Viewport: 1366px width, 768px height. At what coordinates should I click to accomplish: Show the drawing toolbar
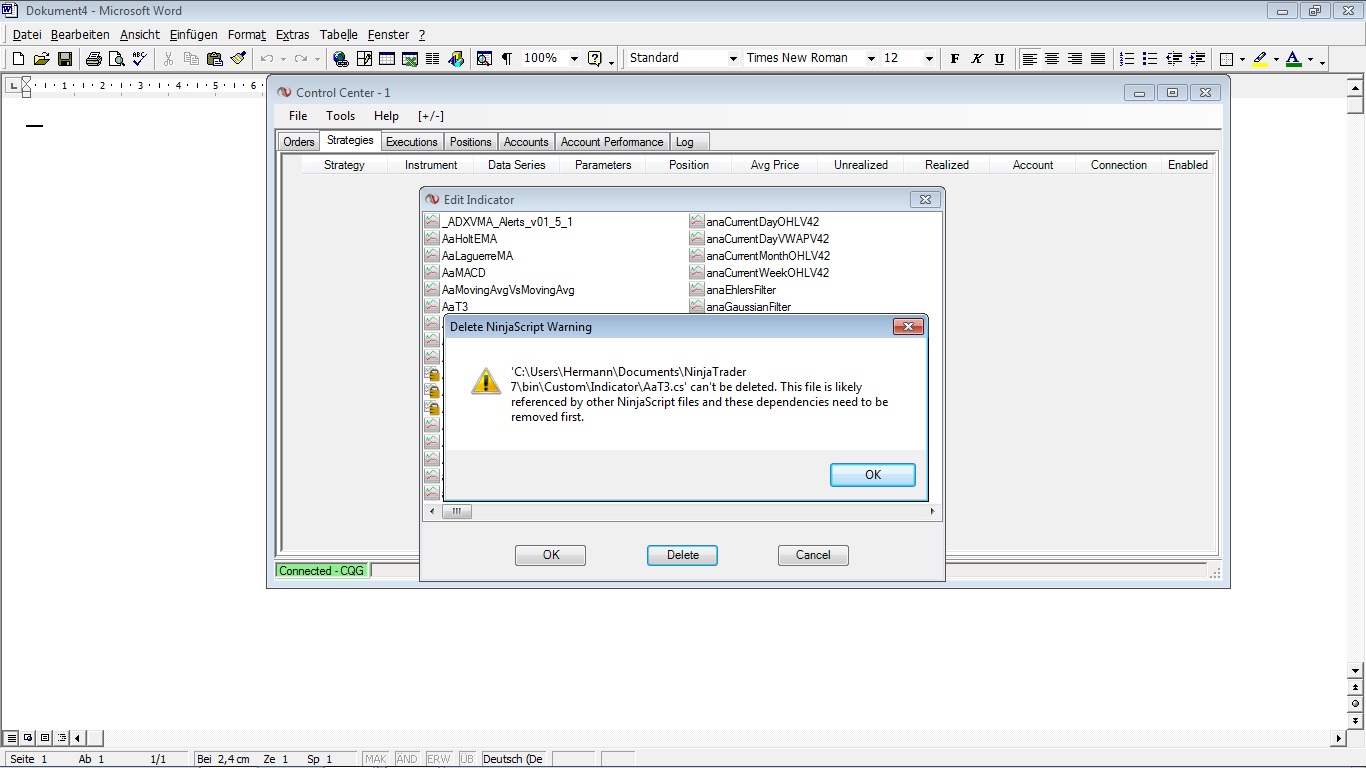(456, 59)
